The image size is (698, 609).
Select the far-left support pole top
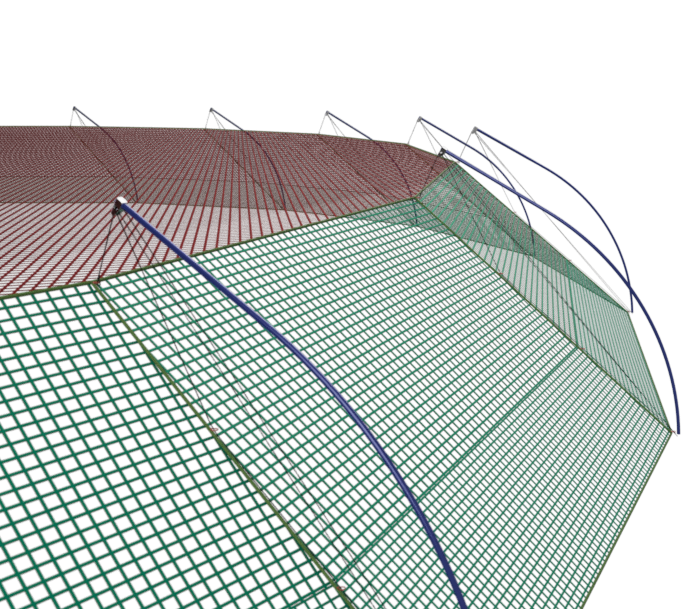click(x=74, y=109)
